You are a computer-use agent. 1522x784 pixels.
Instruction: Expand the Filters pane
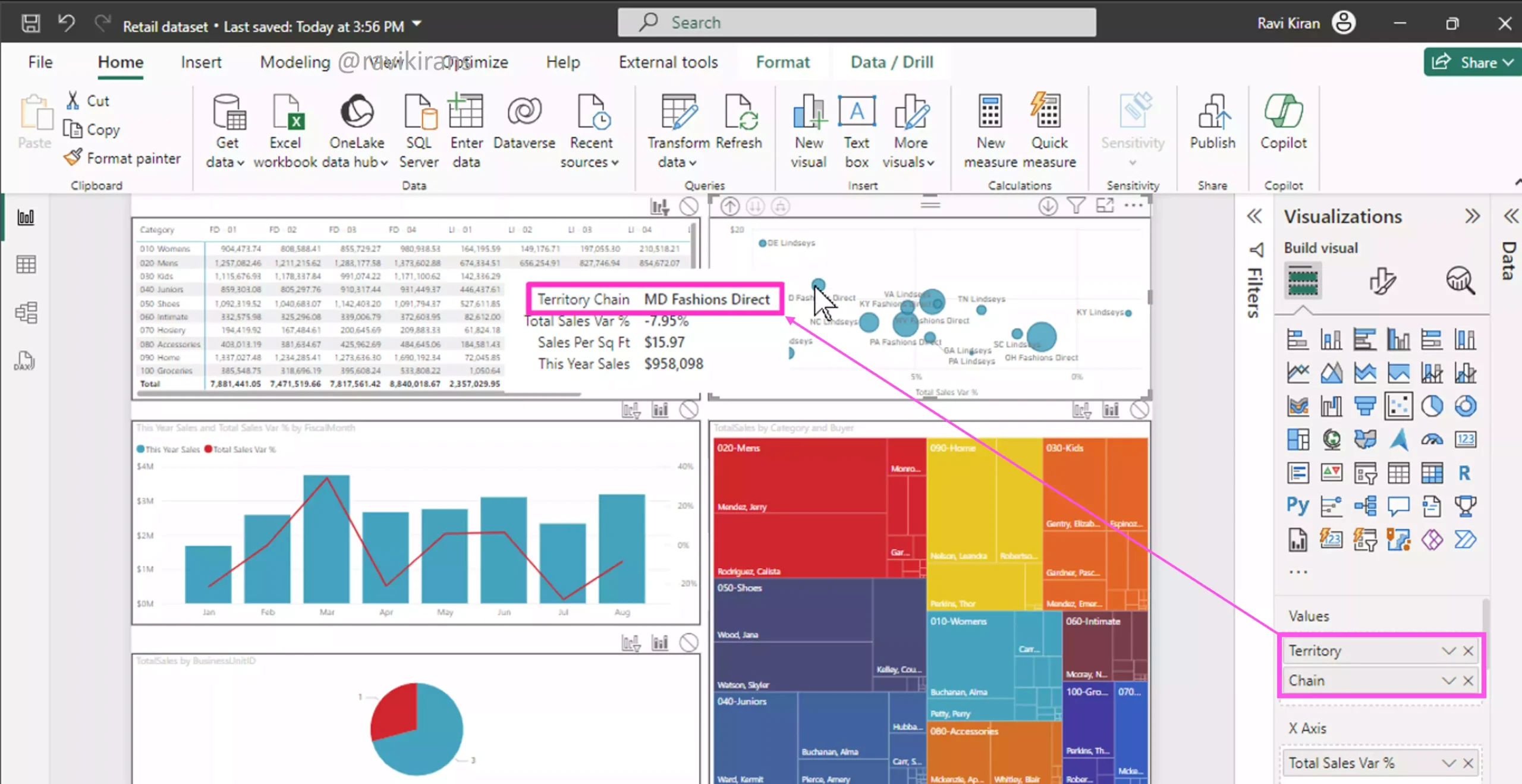(1254, 216)
